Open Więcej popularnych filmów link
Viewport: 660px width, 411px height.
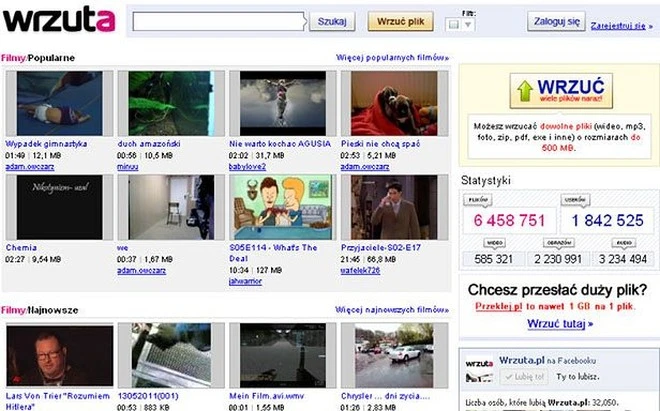[392, 58]
